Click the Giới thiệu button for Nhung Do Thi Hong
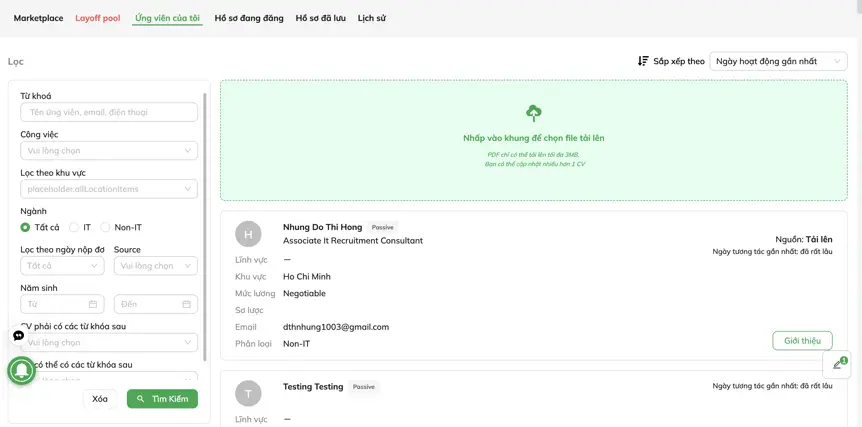The height and width of the screenshot is (427, 862). (802, 341)
